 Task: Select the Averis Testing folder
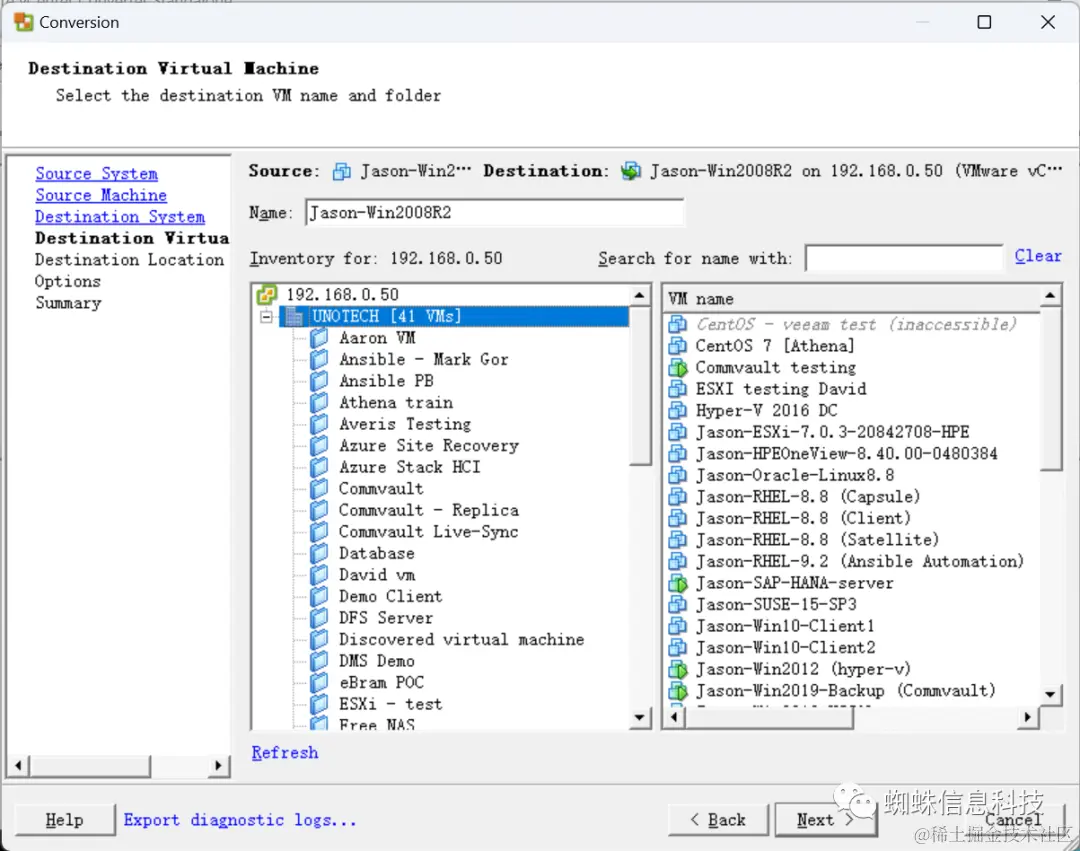pyautogui.click(x=405, y=424)
